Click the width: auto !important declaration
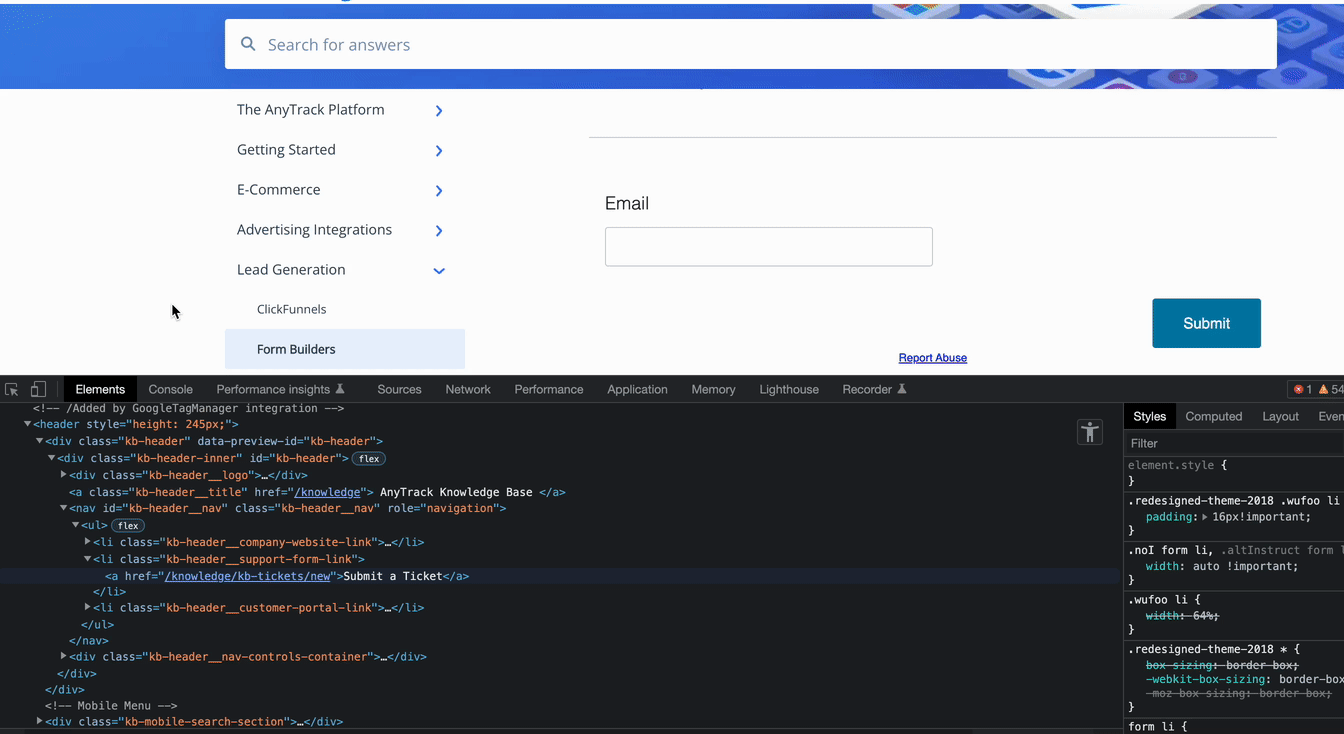This screenshot has width=1344, height=734. [x=1221, y=566]
